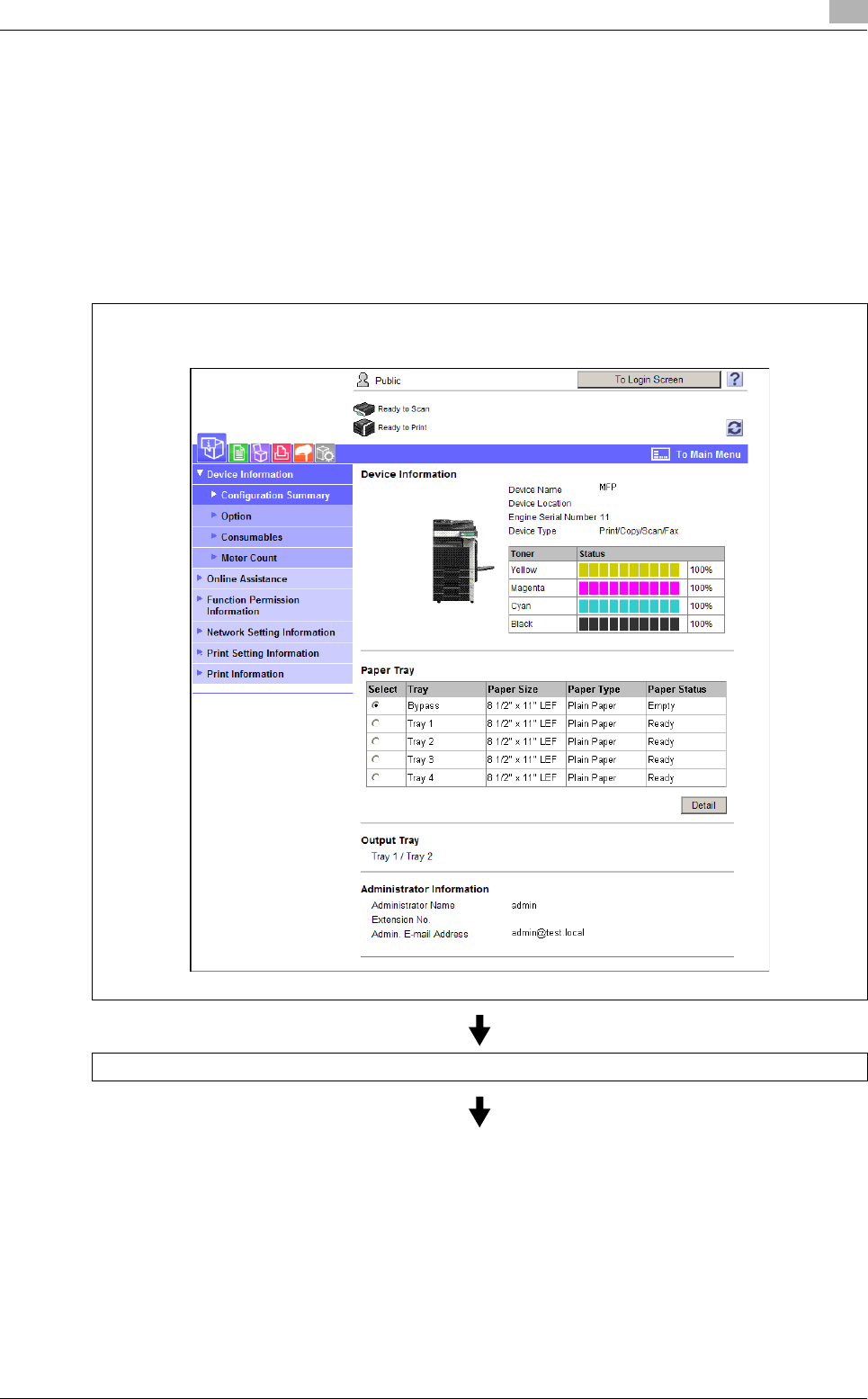This screenshot has height=1399, width=868.
Task: Click the Ready to Scan scanner icon
Action: pos(363,408)
